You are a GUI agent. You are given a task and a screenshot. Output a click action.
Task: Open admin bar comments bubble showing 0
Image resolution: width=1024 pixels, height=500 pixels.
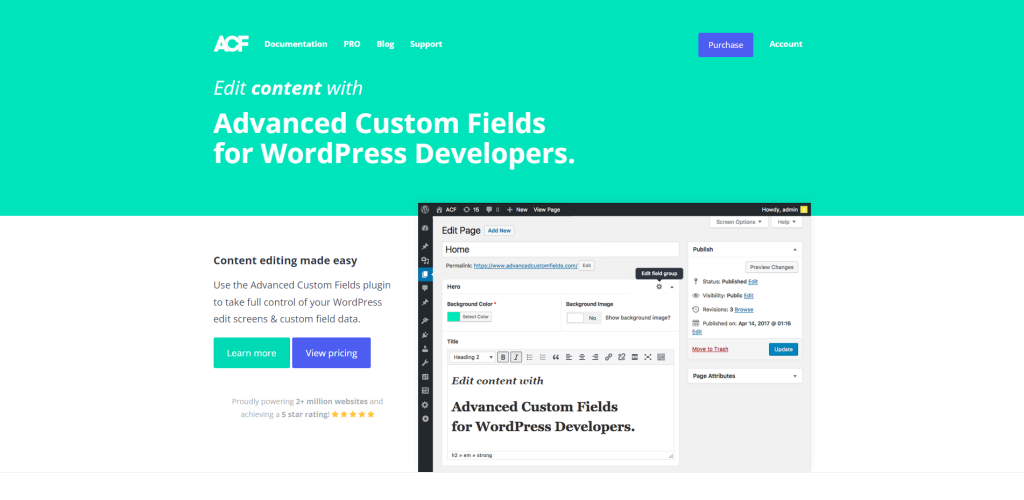click(489, 210)
